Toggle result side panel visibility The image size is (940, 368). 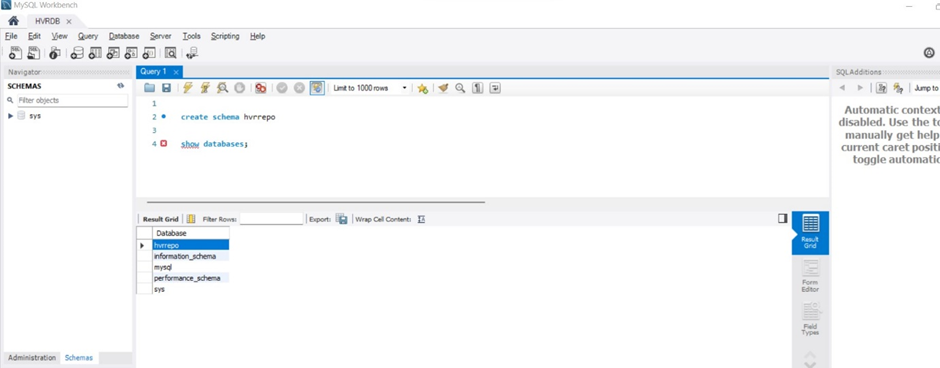[x=782, y=219]
